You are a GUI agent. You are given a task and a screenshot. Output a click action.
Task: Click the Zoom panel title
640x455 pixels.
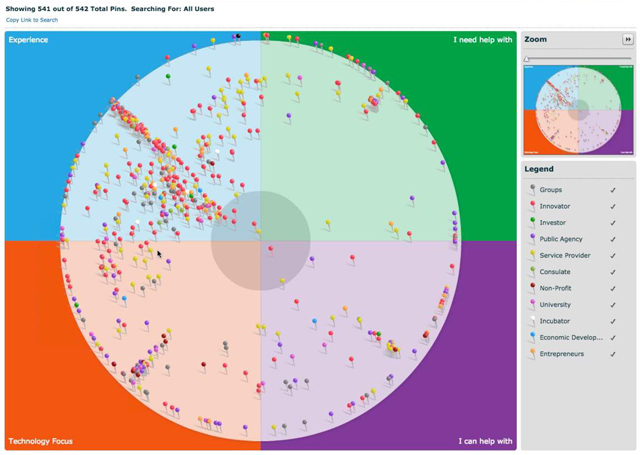click(536, 40)
